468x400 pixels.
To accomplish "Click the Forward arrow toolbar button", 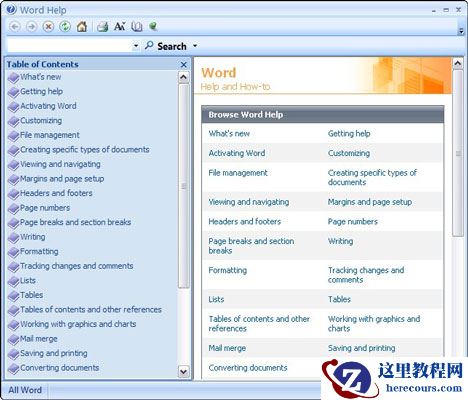I will coord(31,26).
